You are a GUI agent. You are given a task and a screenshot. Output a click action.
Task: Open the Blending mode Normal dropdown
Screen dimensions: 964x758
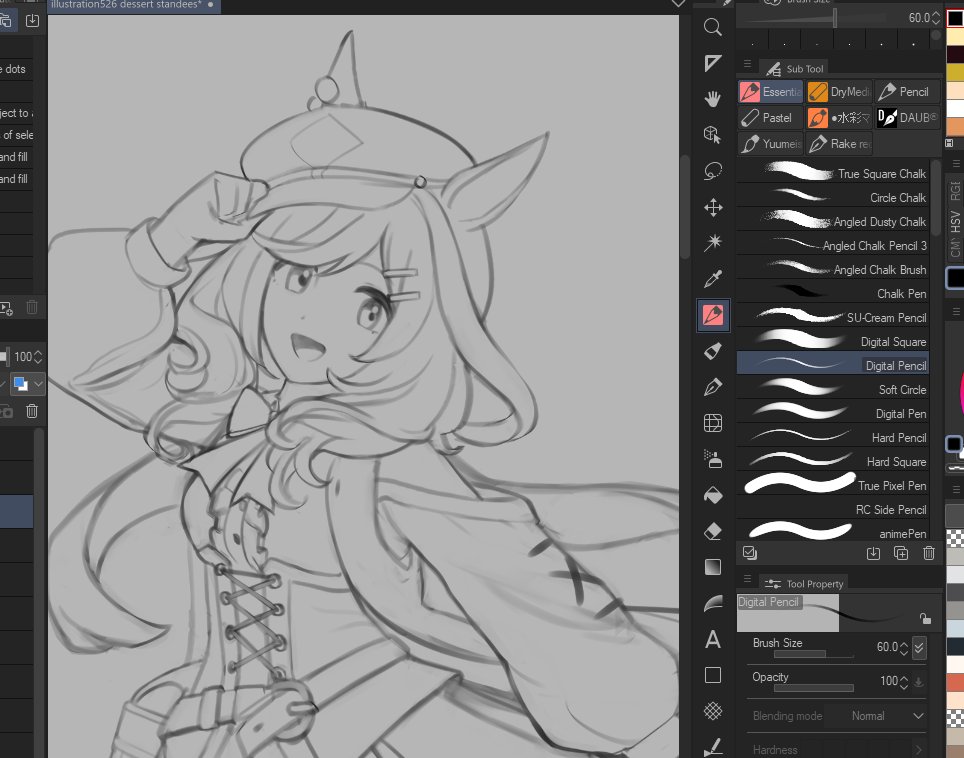point(887,716)
